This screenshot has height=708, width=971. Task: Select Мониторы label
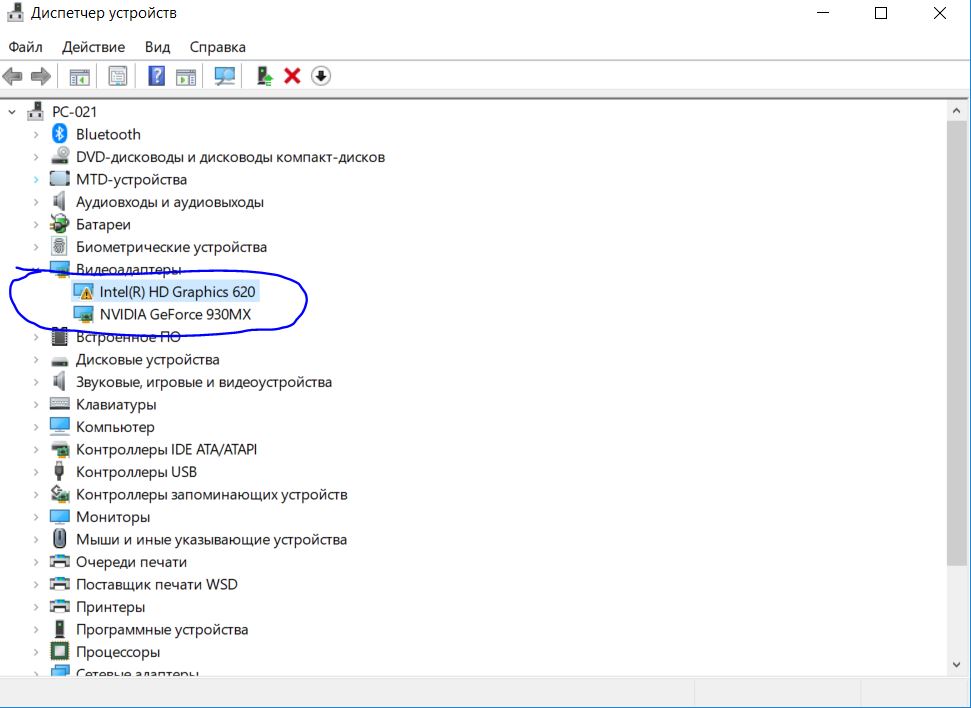[x=113, y=517]
